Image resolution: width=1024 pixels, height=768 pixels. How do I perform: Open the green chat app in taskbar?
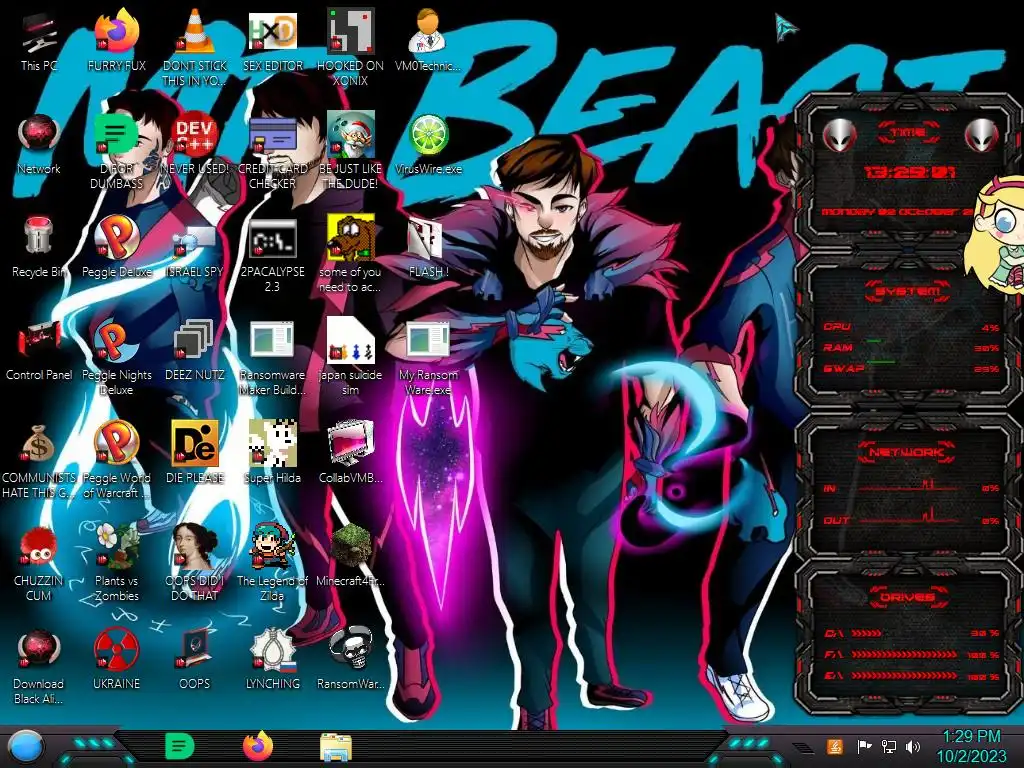pyautogui.click(x=180, y=746)
